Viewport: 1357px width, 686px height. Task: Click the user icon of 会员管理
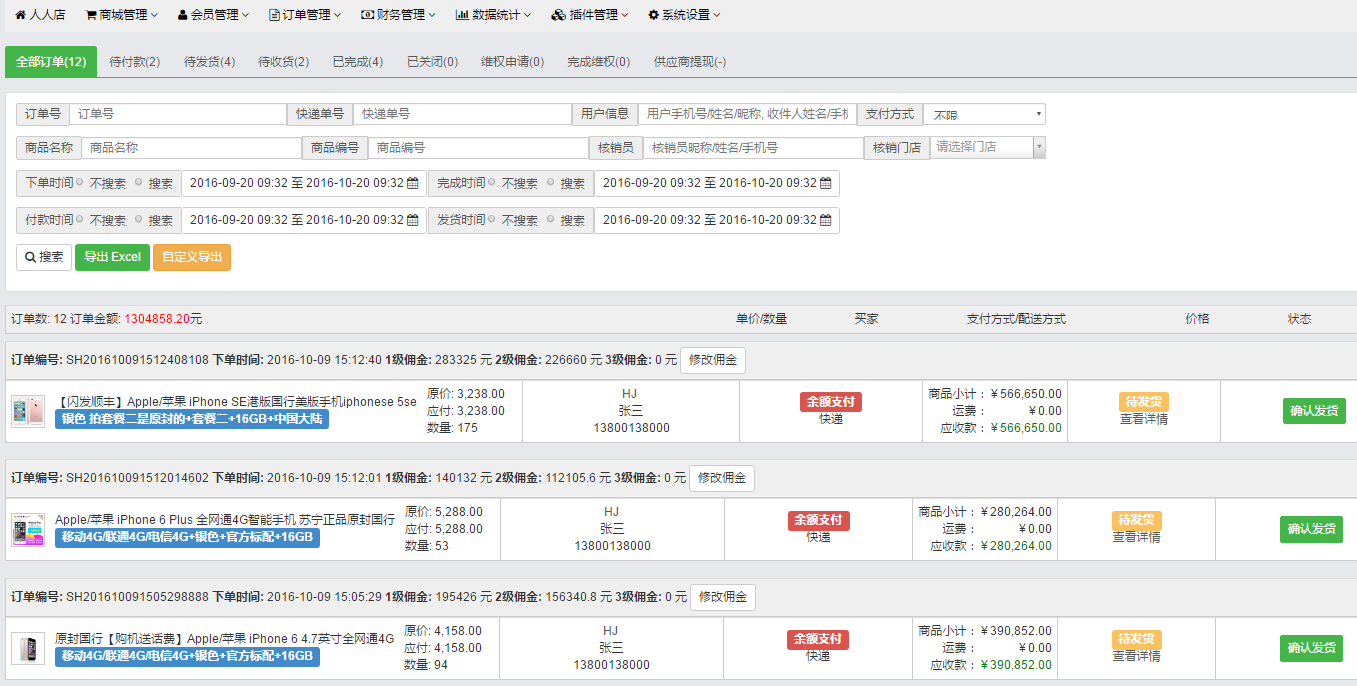coord(182,15)
